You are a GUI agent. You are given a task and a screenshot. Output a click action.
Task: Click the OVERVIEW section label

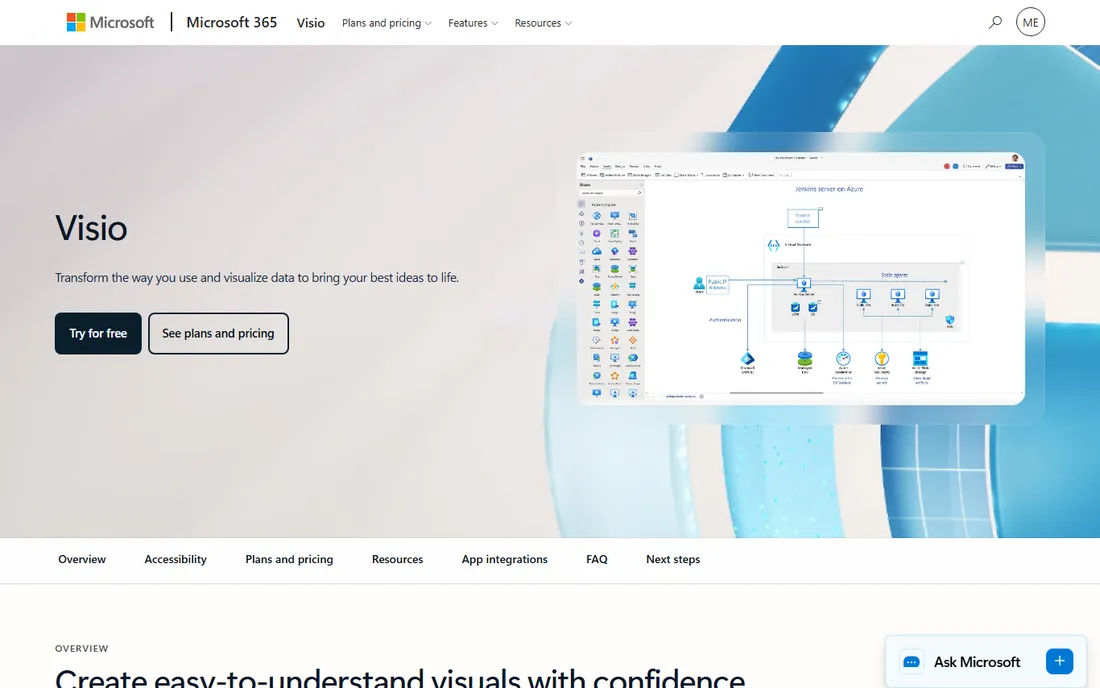click(x=82, y=649)
